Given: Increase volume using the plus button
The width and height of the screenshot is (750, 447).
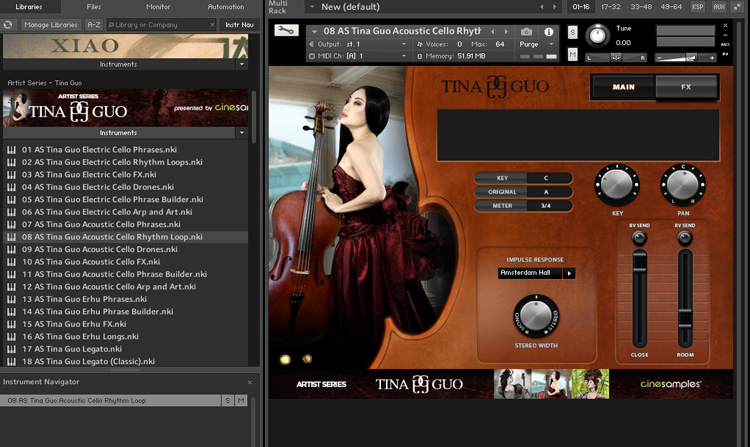Looking at the screenshot, I should pos(712,58).
